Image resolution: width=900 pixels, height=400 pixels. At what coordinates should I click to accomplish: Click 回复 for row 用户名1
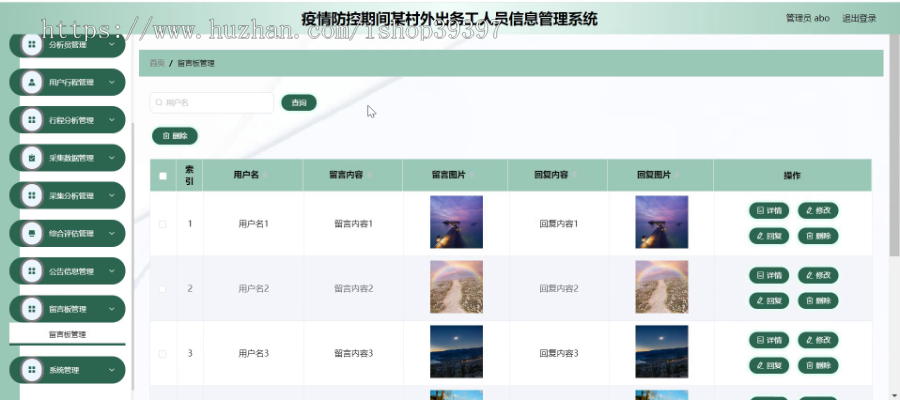(x=769, y=235)
